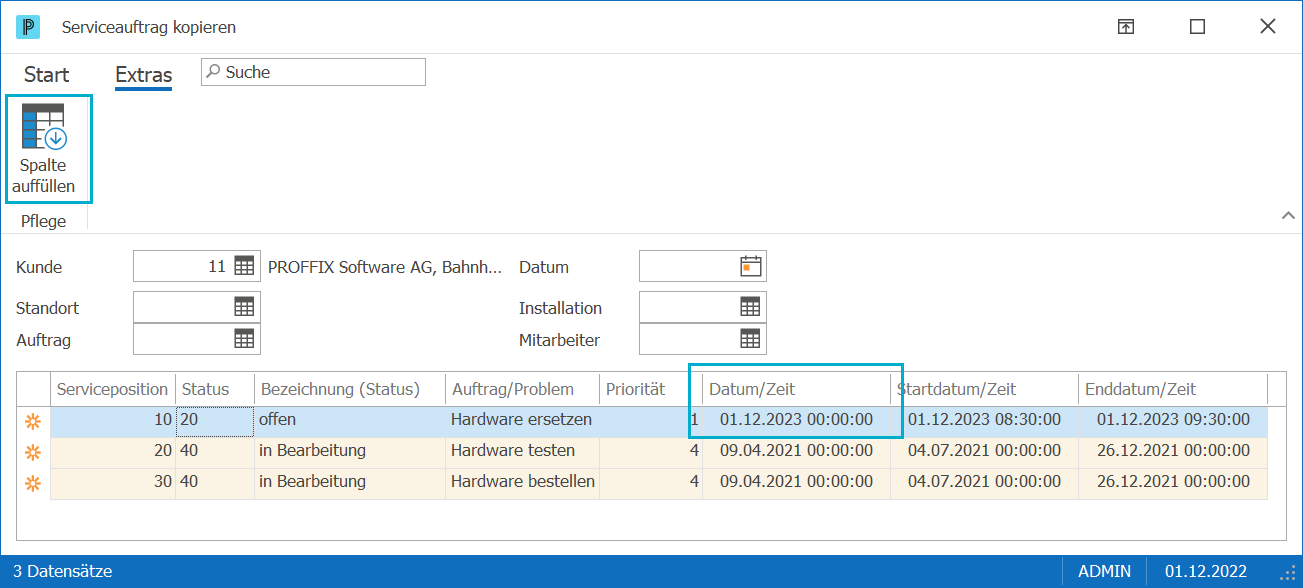Open the Datum calendar picker icon
The width and height of the screenshot is (1303, 588).
click(x=750, y=267)
